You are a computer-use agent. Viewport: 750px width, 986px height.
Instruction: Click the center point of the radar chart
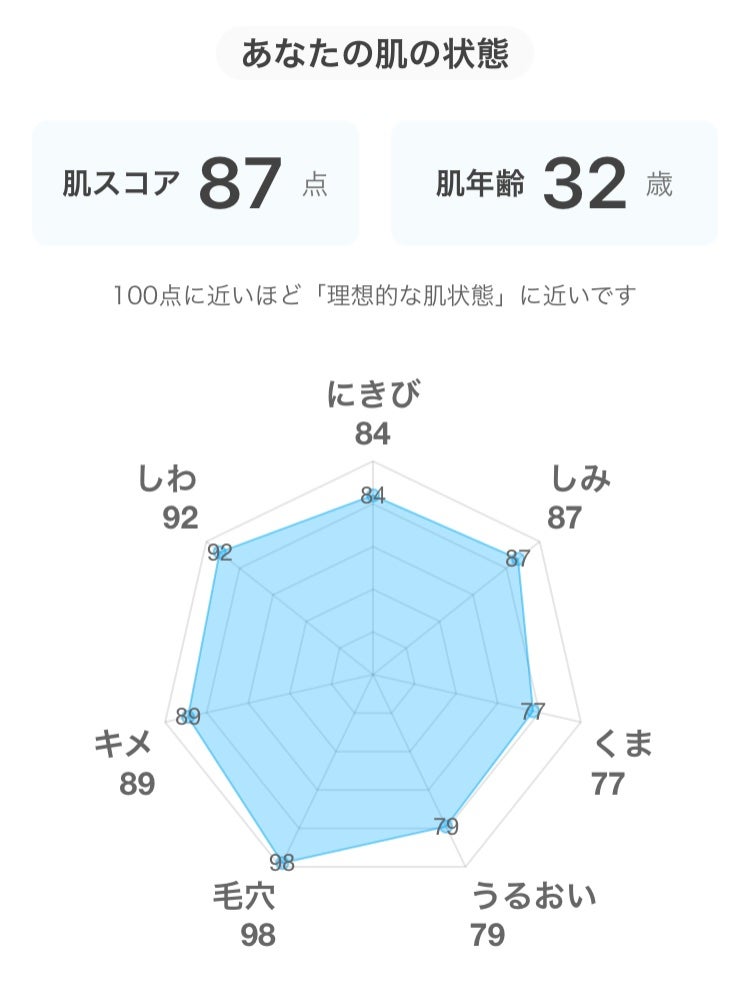coord(373,675)
